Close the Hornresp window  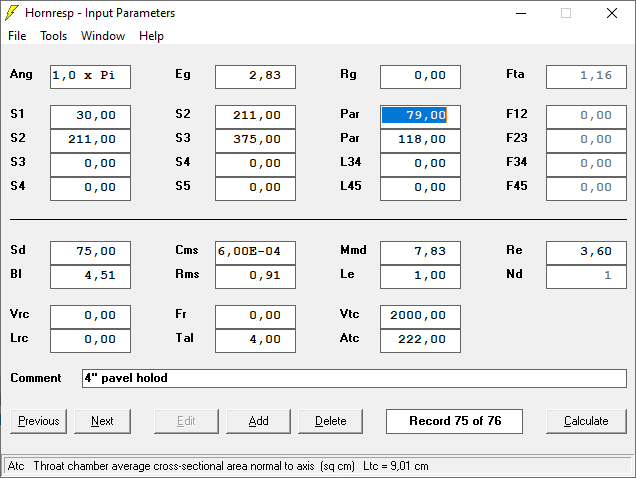point(612,13)
